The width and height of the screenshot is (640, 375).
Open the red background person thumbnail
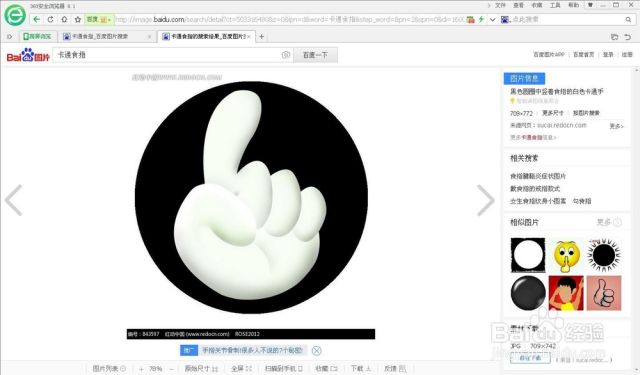[566, 293]
